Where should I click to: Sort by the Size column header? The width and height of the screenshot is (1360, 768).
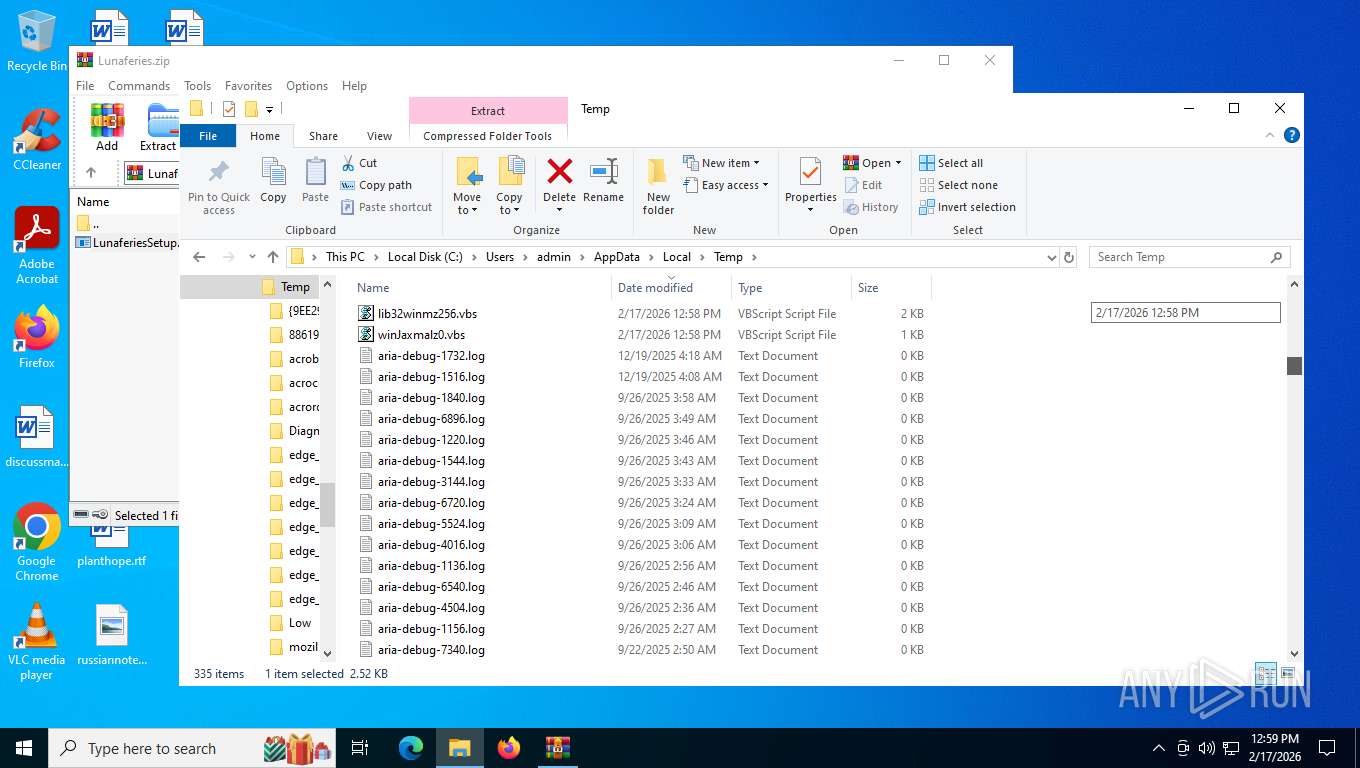pyautogui.click(x=868, y=287)
